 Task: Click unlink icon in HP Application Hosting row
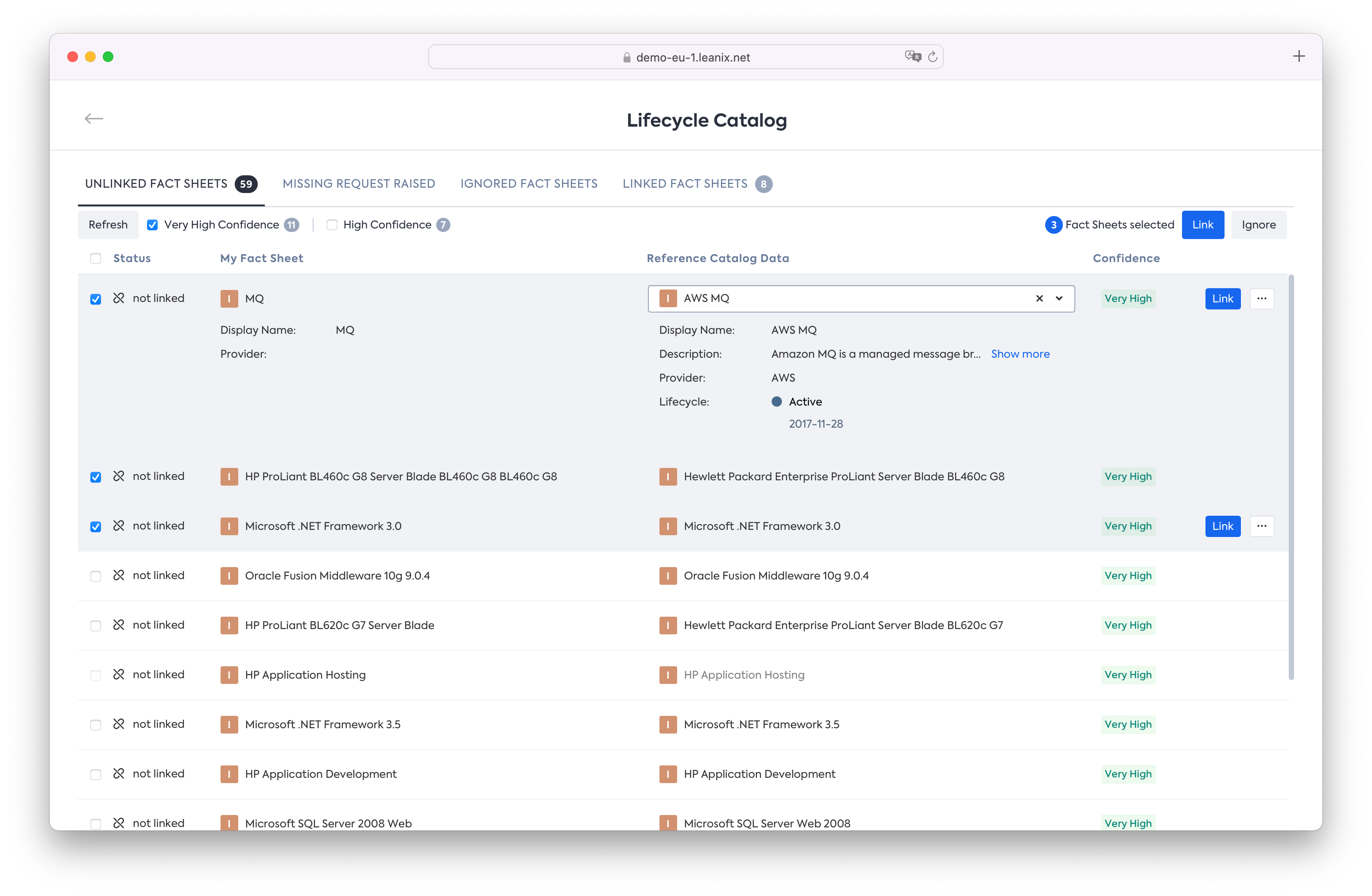point(119,674)
